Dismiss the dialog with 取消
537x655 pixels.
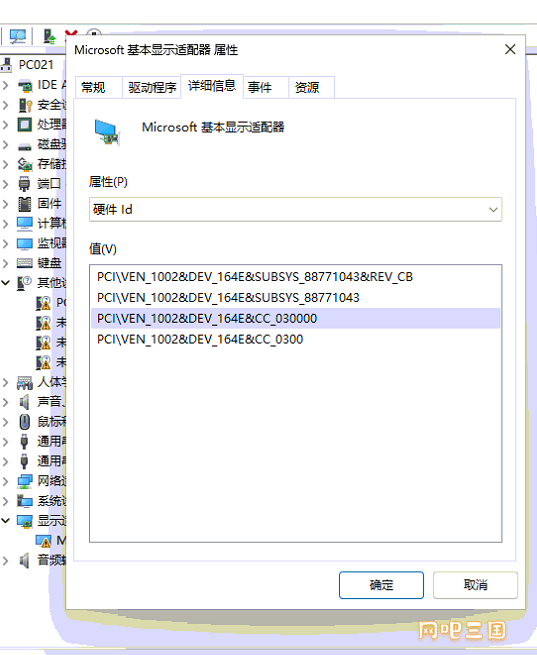475,585
